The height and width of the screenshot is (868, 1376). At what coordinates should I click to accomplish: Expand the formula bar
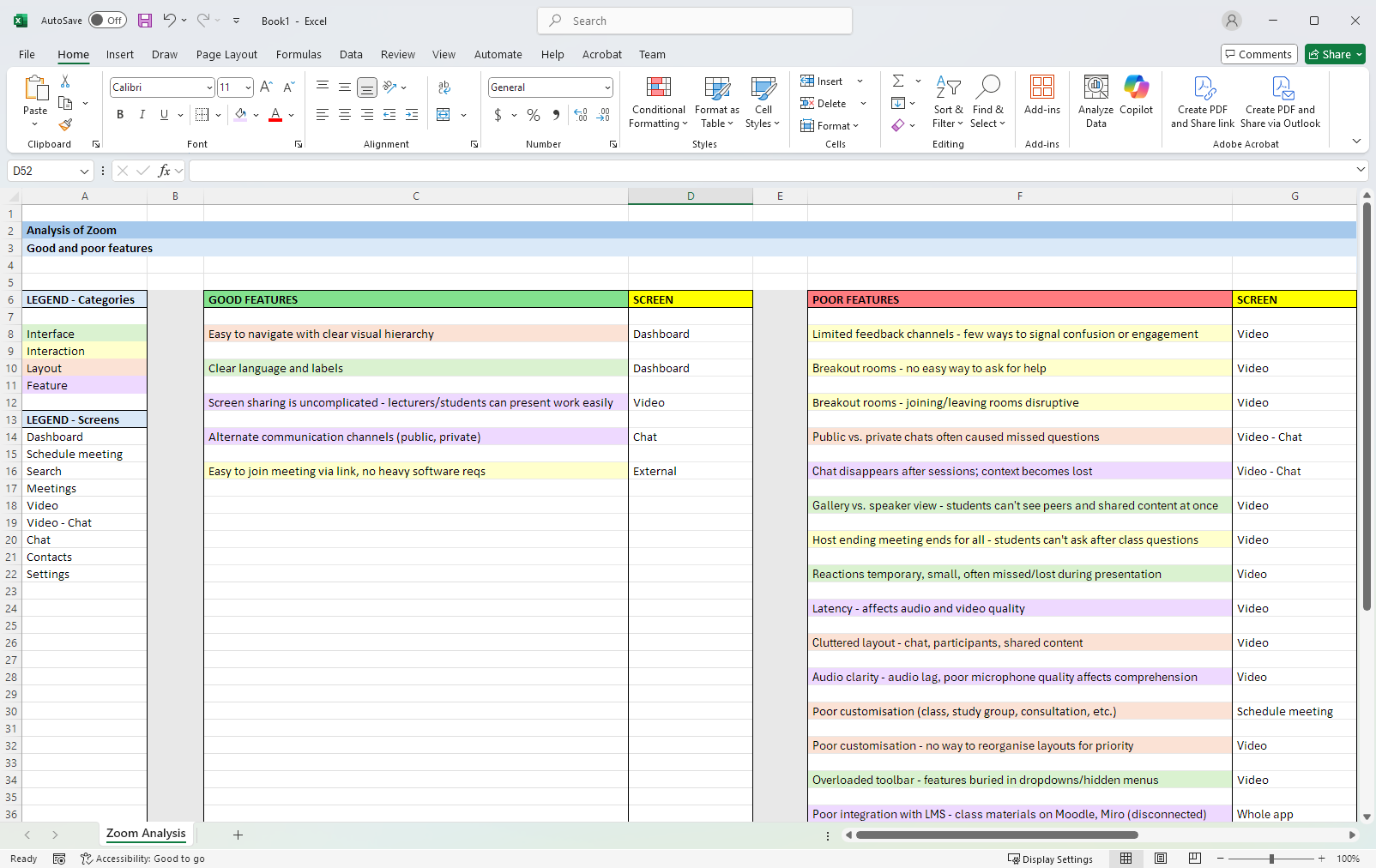pyautogui.click(x=1361, y=170)
